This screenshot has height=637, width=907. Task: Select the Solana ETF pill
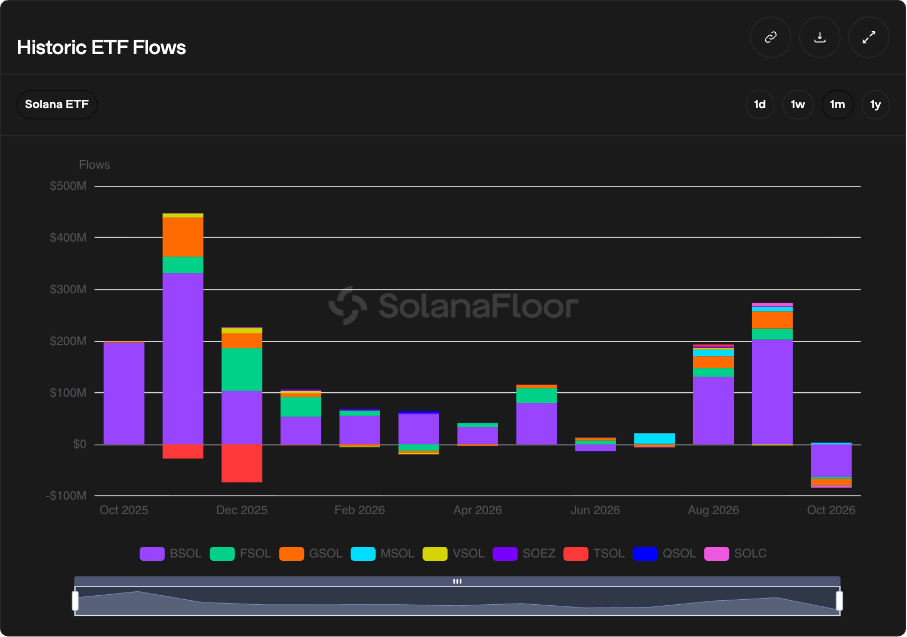coord(57,105)
